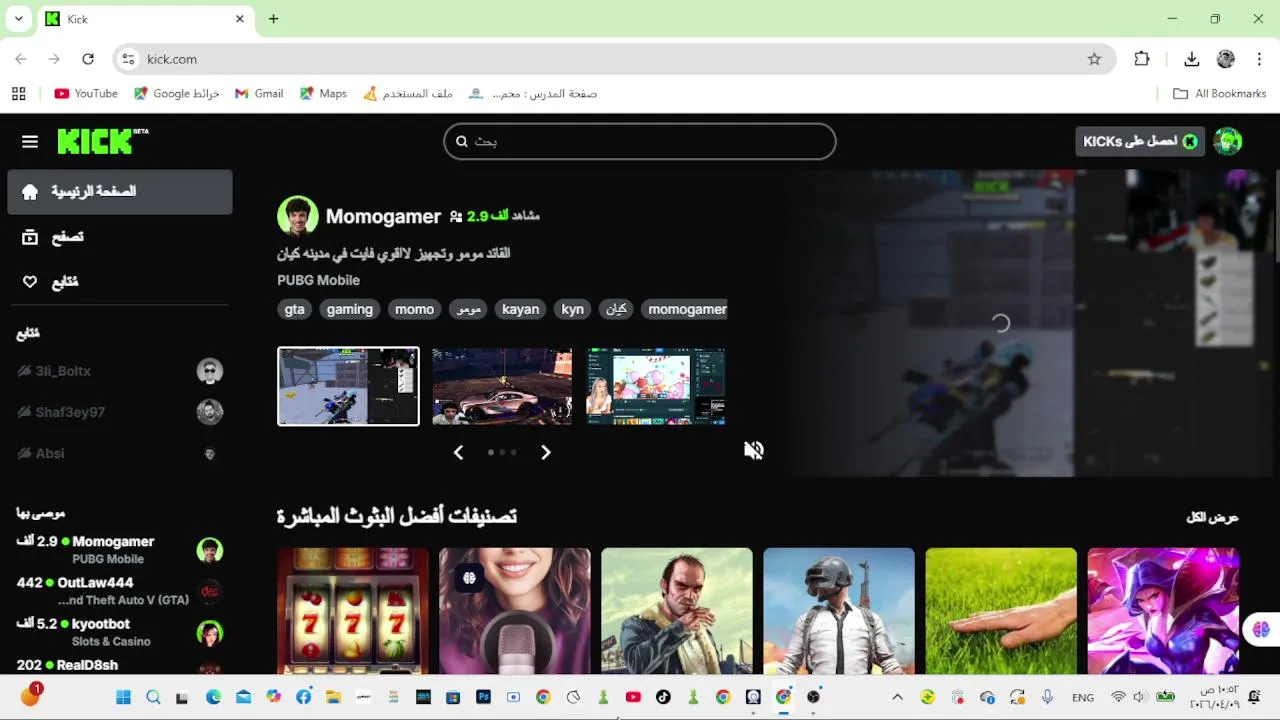Open a new browser tab
Screen dimensions: 1280x720
(x=273, y=19)
